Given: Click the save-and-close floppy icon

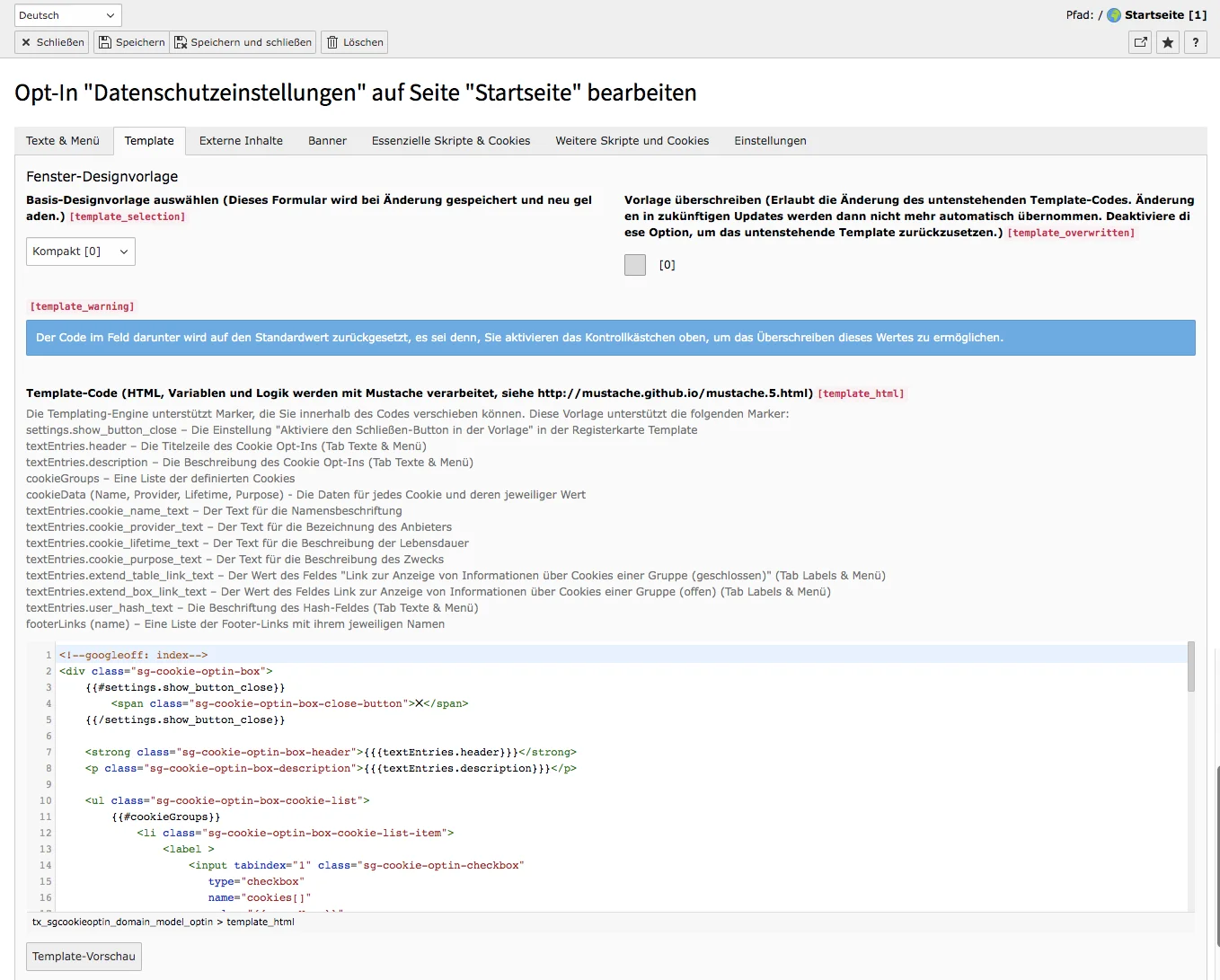Looking at the screenshot, I should click(180, 42).
